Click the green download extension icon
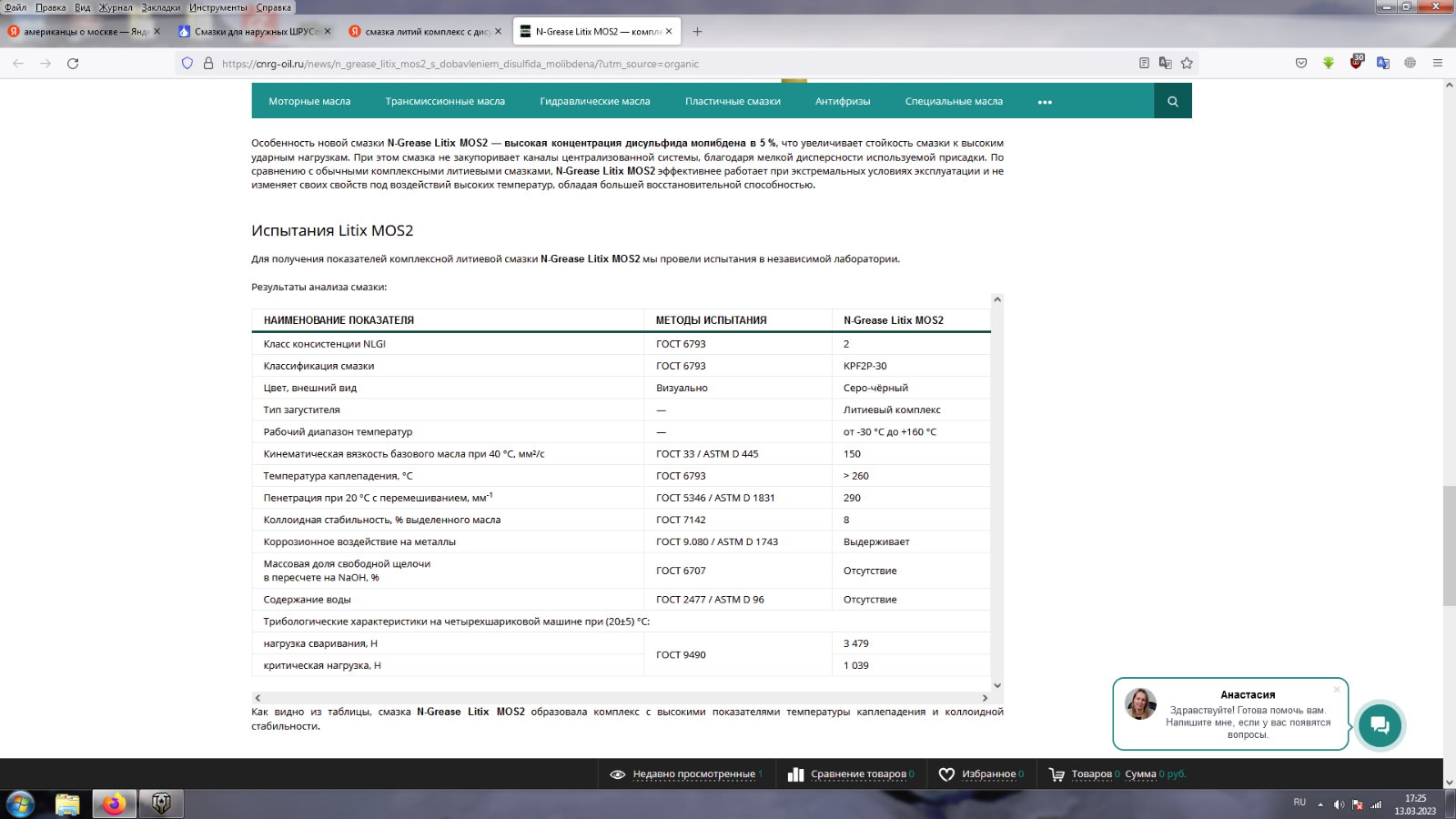 pyautogui.click(x=1329, y=64)
